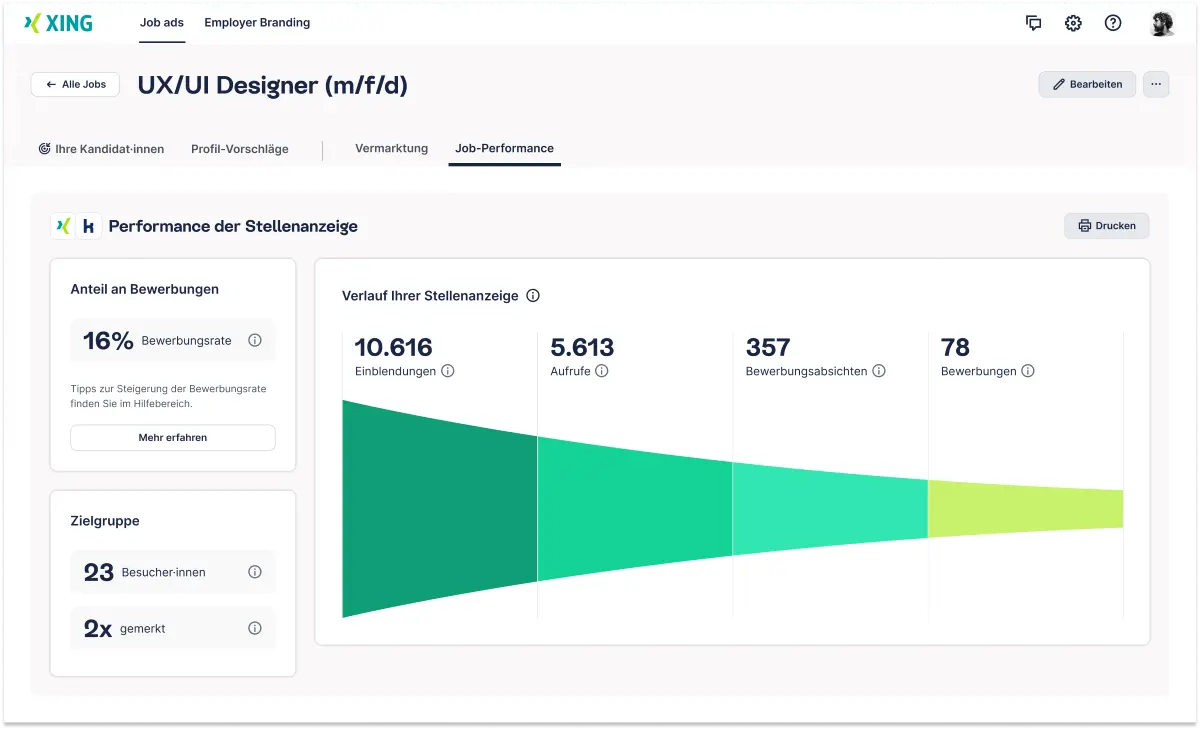Select the darkest green funnel segment
The height and width of the screenshot is (729, 1200).
[430, 510]
